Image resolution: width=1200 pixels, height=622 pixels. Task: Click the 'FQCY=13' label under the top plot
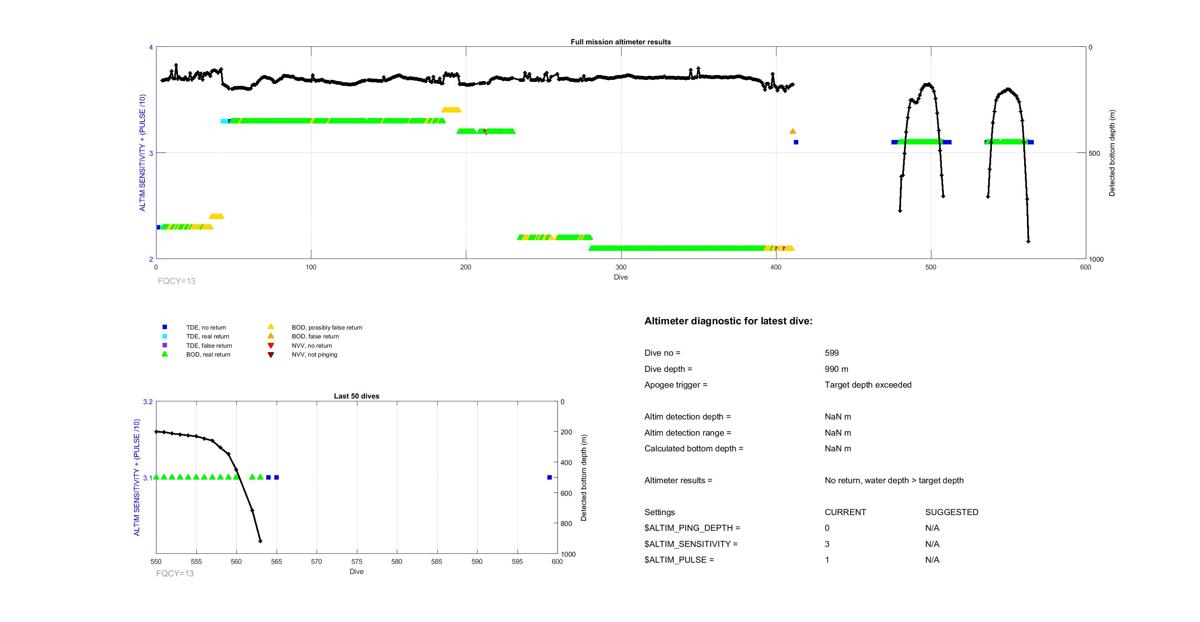point(175,281)
